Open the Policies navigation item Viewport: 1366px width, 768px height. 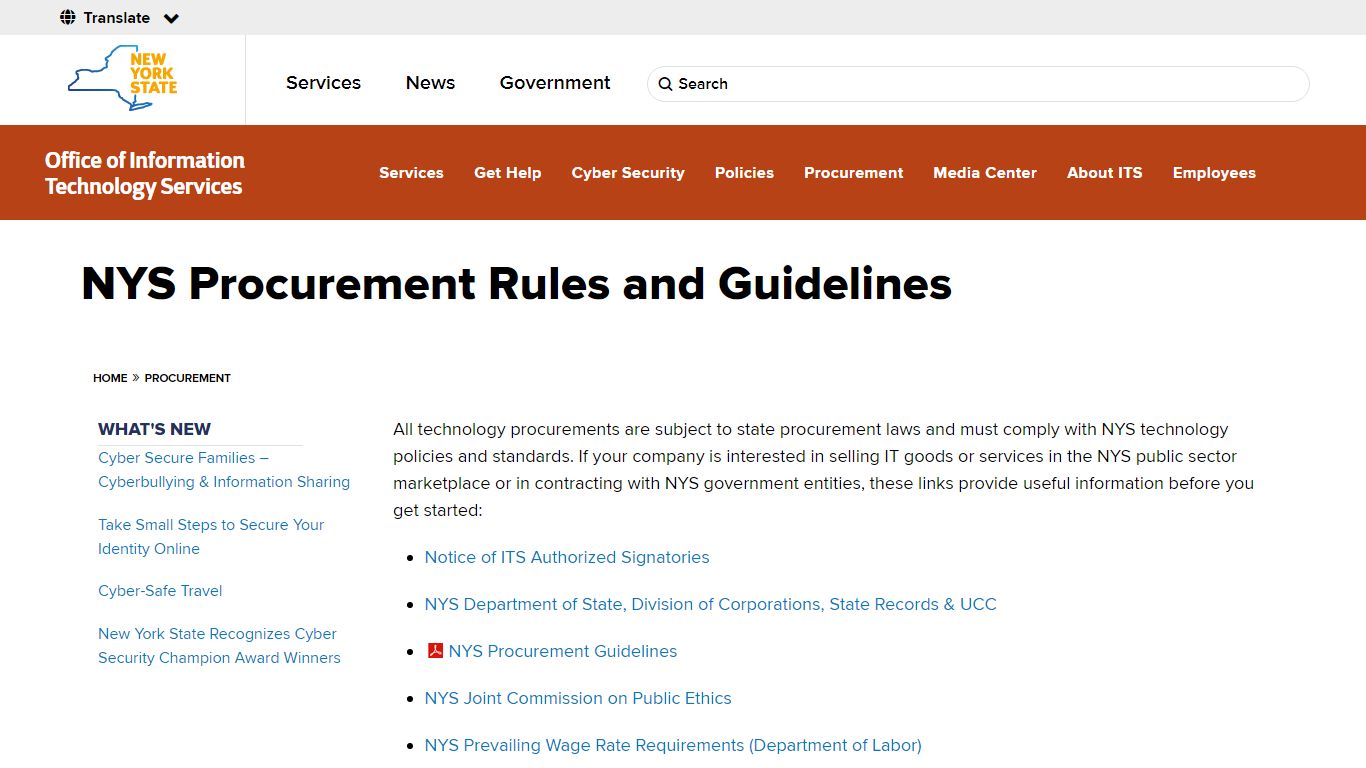point(744,173)
